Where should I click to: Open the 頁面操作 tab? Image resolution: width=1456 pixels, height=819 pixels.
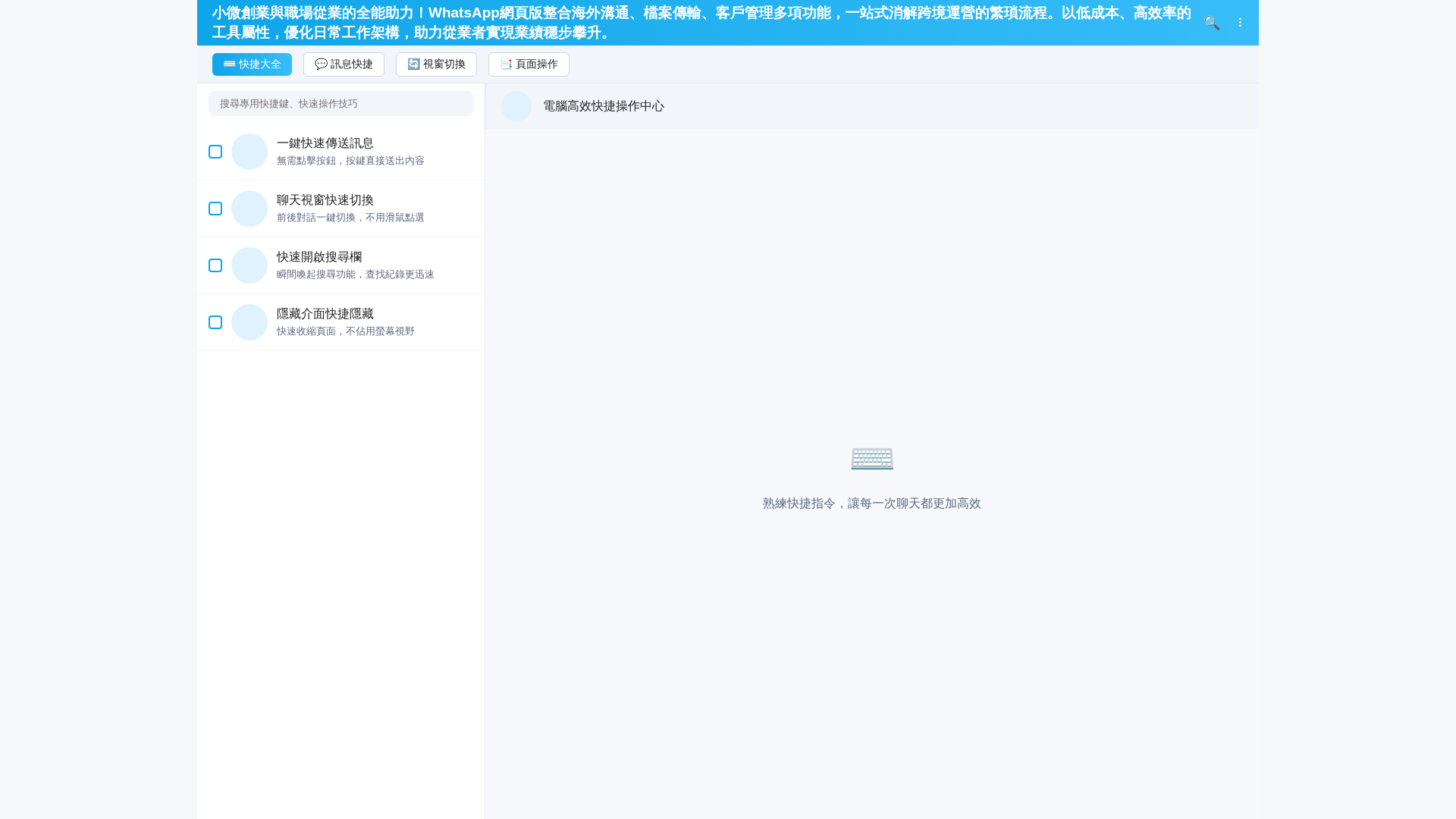point(529,64)
